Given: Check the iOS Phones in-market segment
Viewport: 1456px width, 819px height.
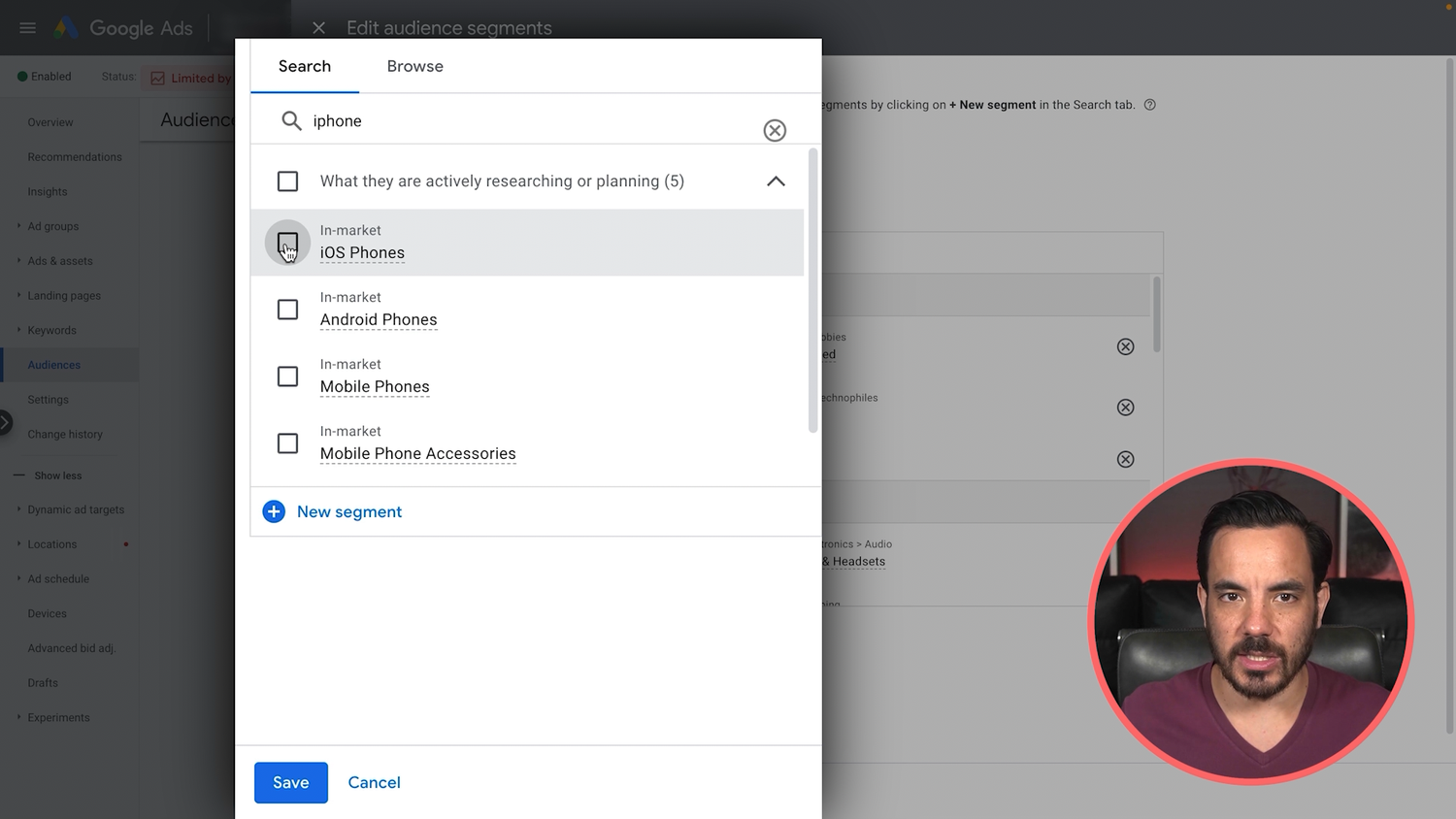Looking at the screenshot, I should click(x=287, y=243).
